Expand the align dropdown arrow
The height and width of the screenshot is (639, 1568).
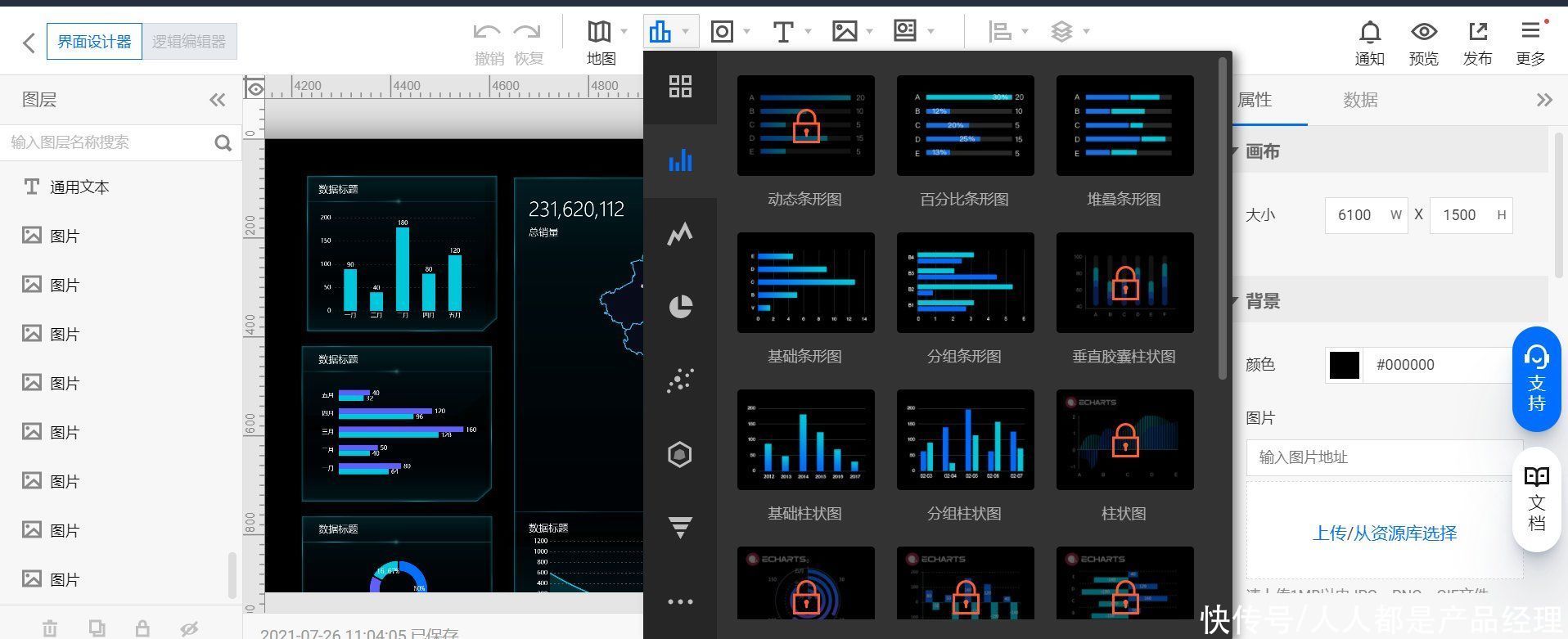[1025, 32]
